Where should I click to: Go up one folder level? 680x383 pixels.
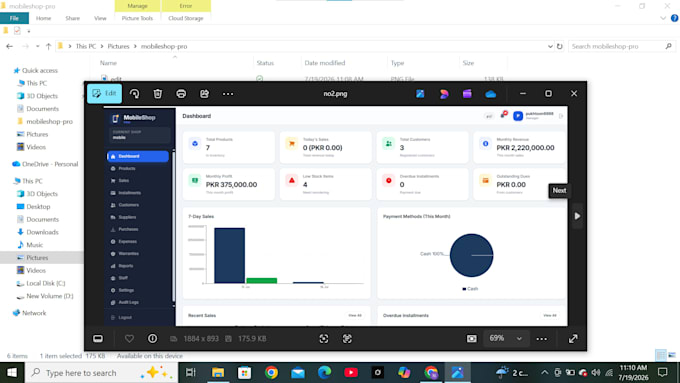[48, 46]
